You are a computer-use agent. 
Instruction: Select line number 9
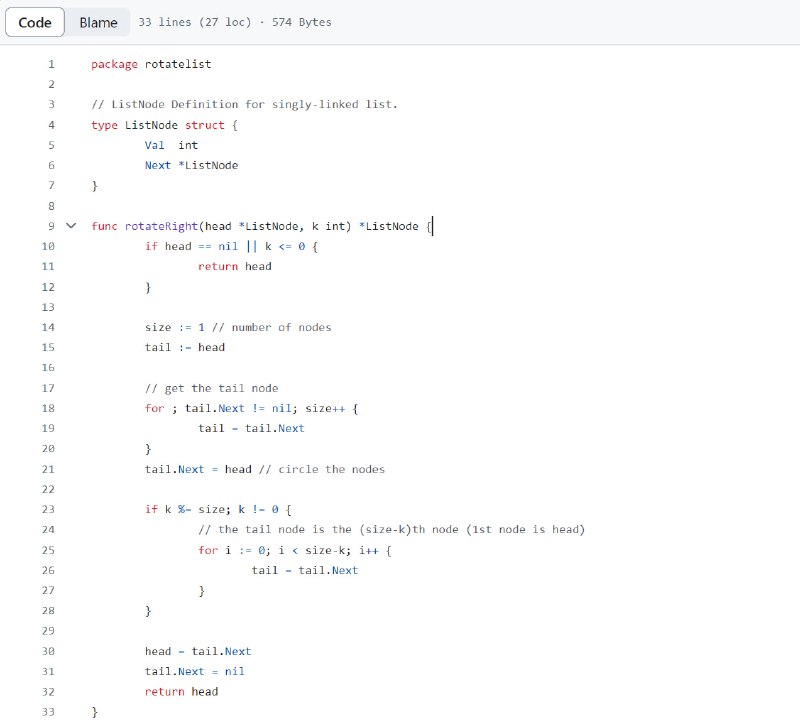(x=51, y=226)
